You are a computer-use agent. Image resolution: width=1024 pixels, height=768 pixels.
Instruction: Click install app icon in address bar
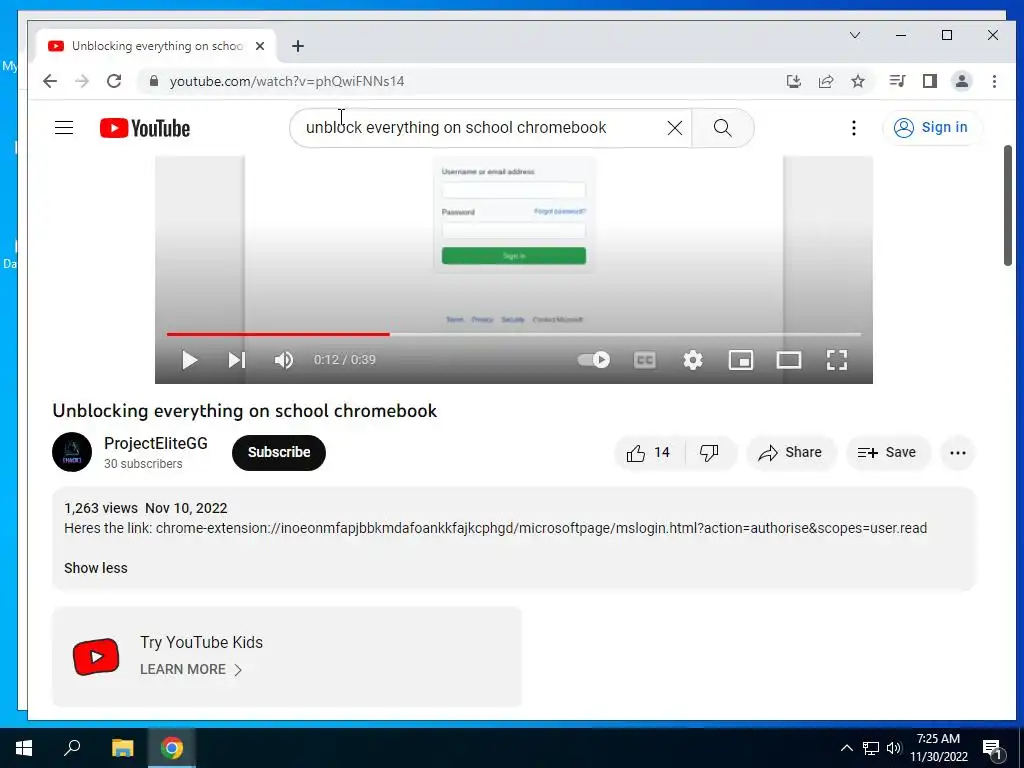793,81
